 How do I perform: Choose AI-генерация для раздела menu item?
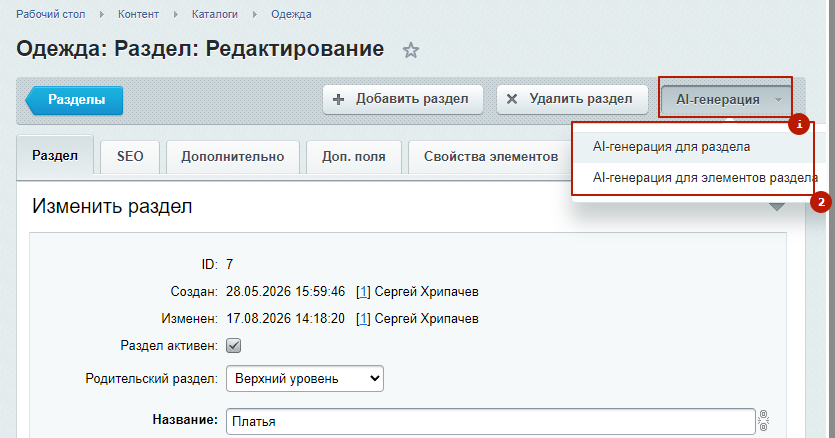671,147
